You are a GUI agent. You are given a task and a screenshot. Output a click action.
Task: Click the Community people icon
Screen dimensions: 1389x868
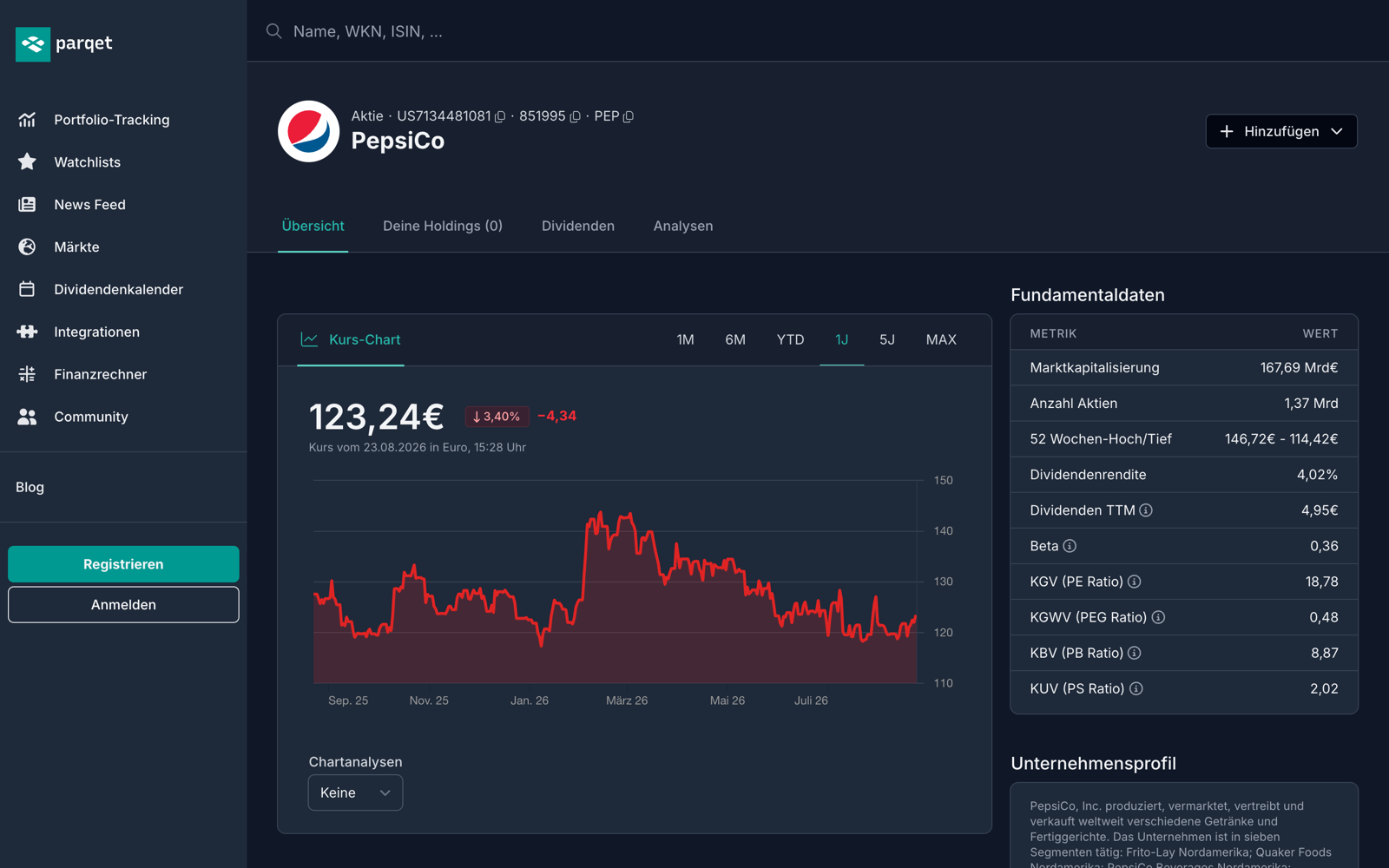click(x=27, y=417)
